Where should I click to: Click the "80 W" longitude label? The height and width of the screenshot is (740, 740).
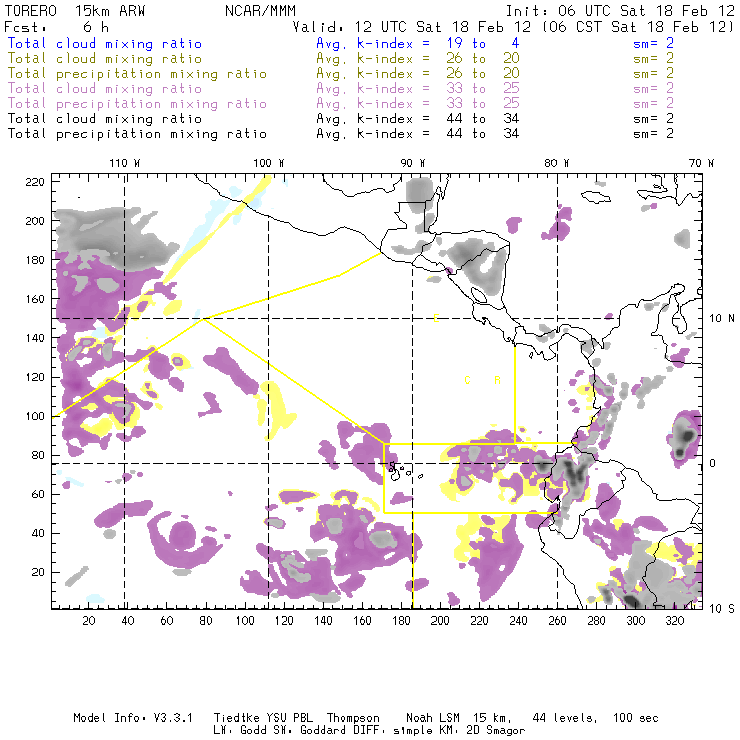(x=557, y=163)
